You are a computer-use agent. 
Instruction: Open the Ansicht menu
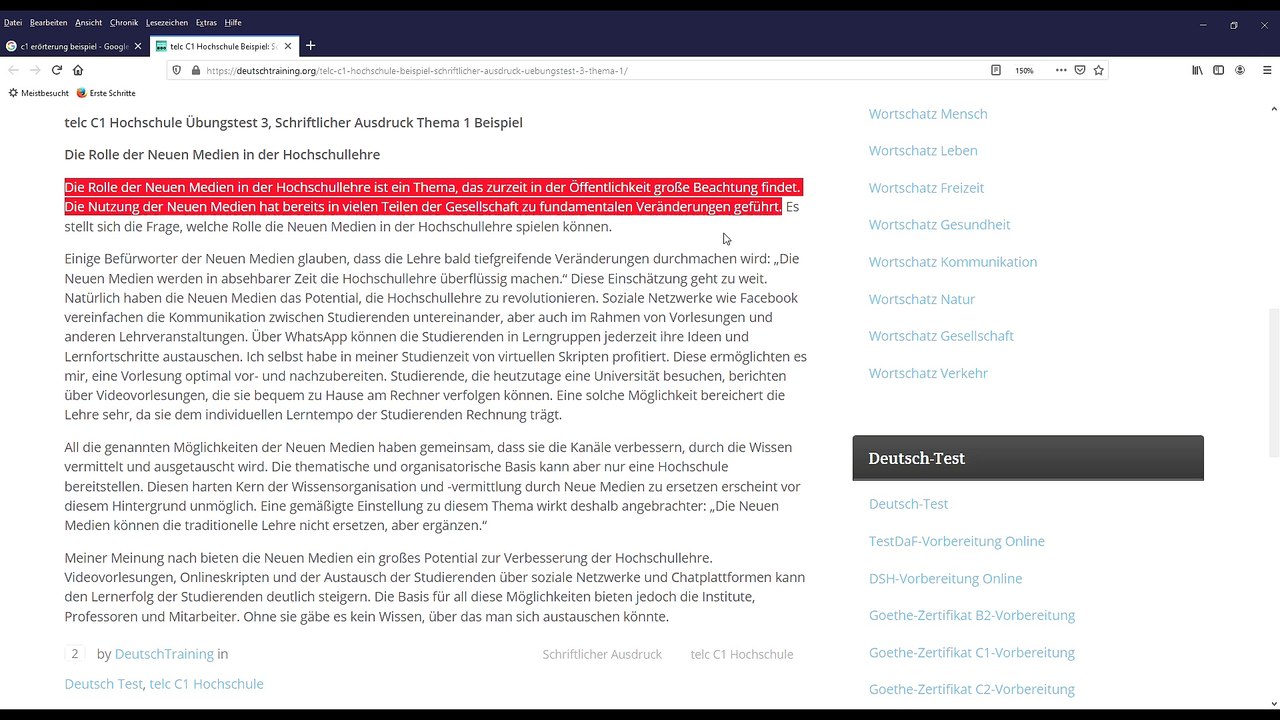[x=88, y=22]
